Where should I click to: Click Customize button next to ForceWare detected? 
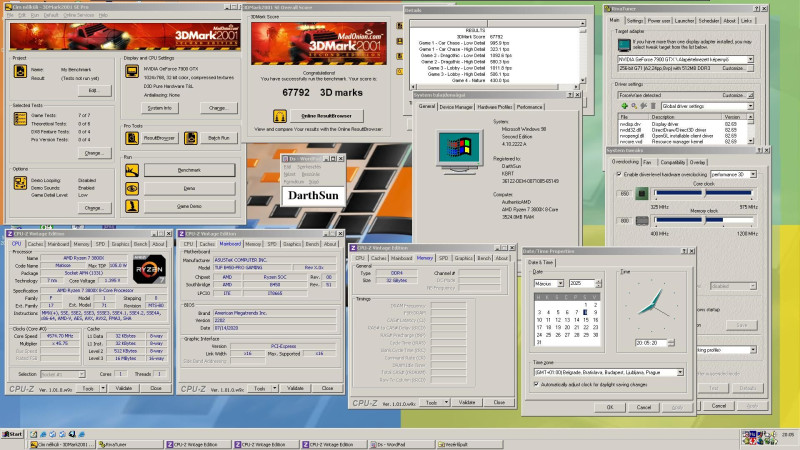(x=737, y=95)
